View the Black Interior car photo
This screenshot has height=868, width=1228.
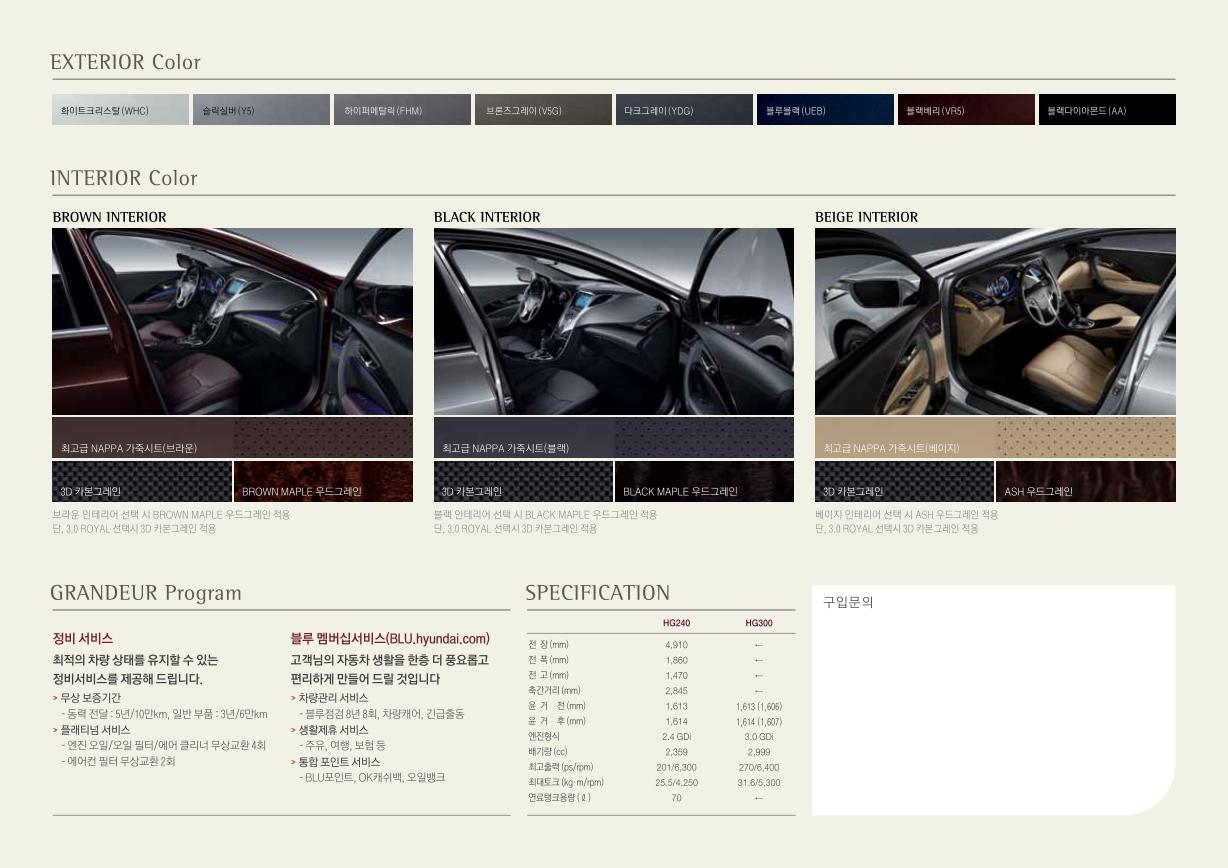pyautogui.click(x=613, y=321)
